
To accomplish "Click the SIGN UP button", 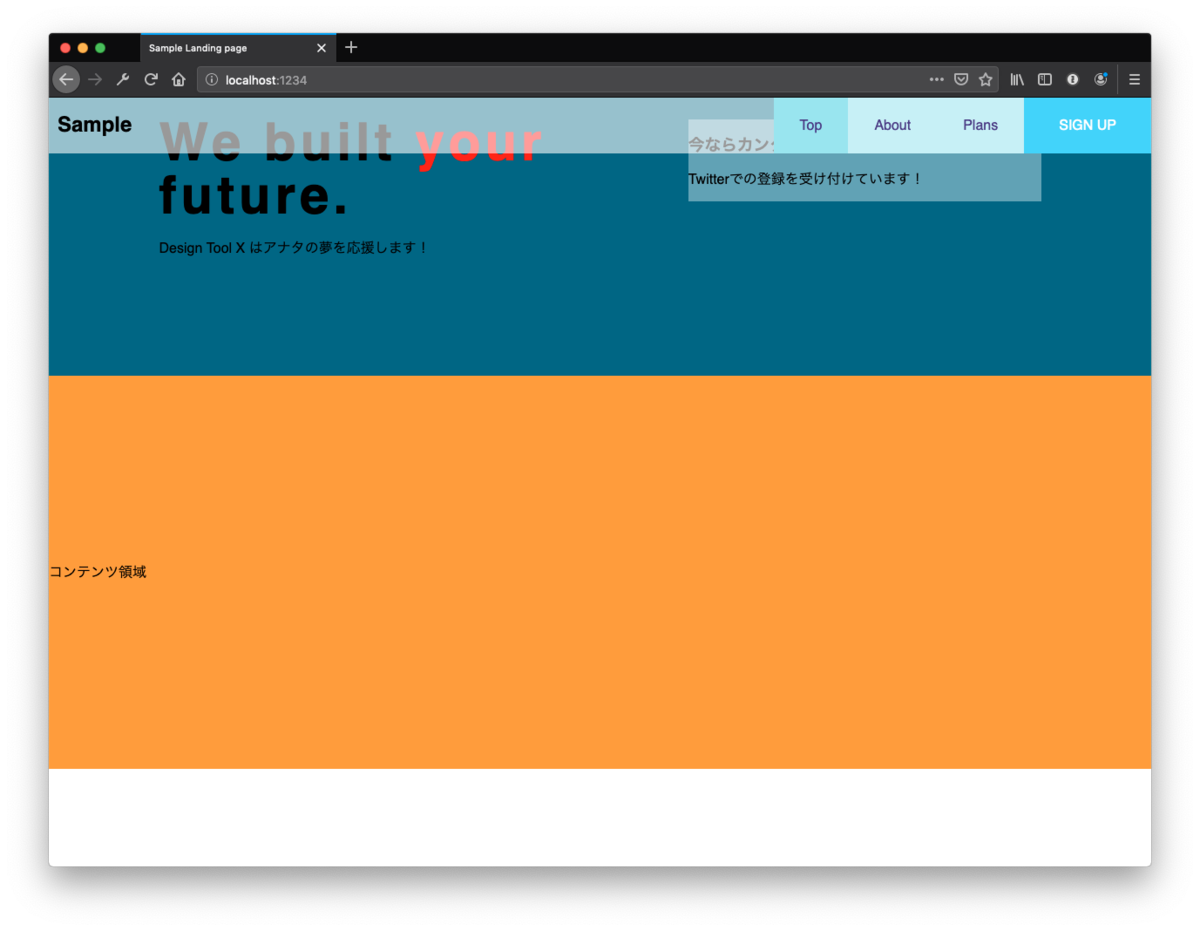I will [1087, 125].
